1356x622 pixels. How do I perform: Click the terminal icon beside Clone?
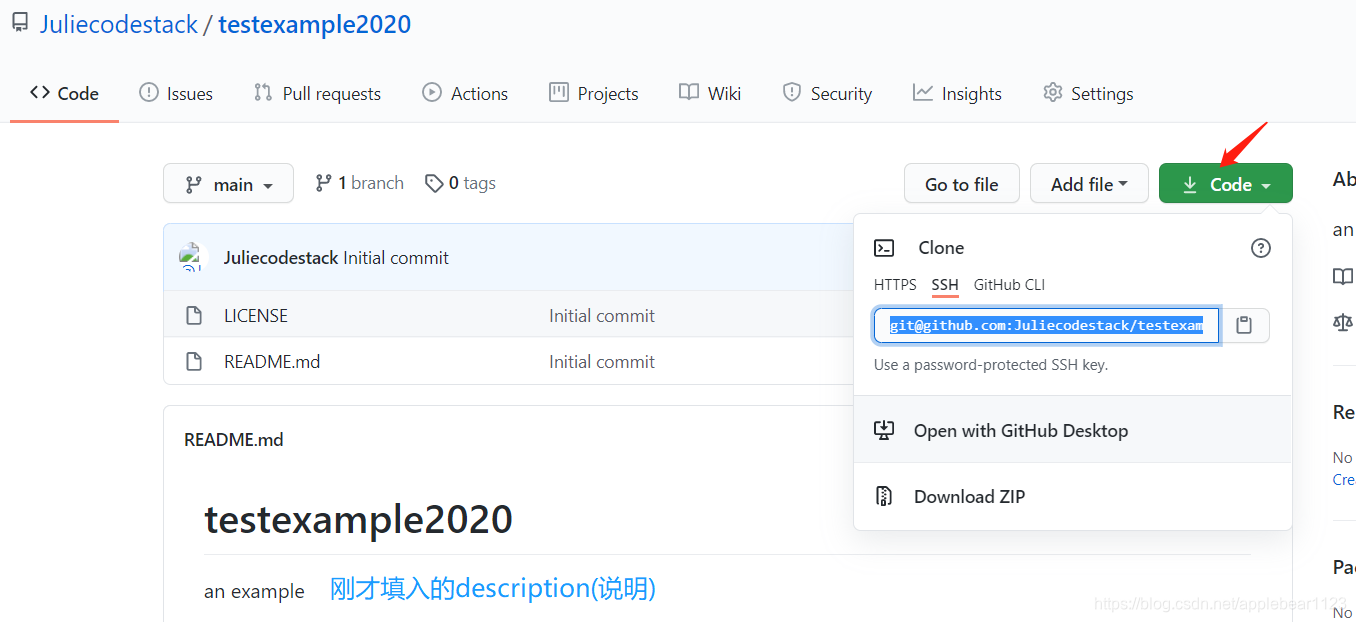(x=884, y=248)
